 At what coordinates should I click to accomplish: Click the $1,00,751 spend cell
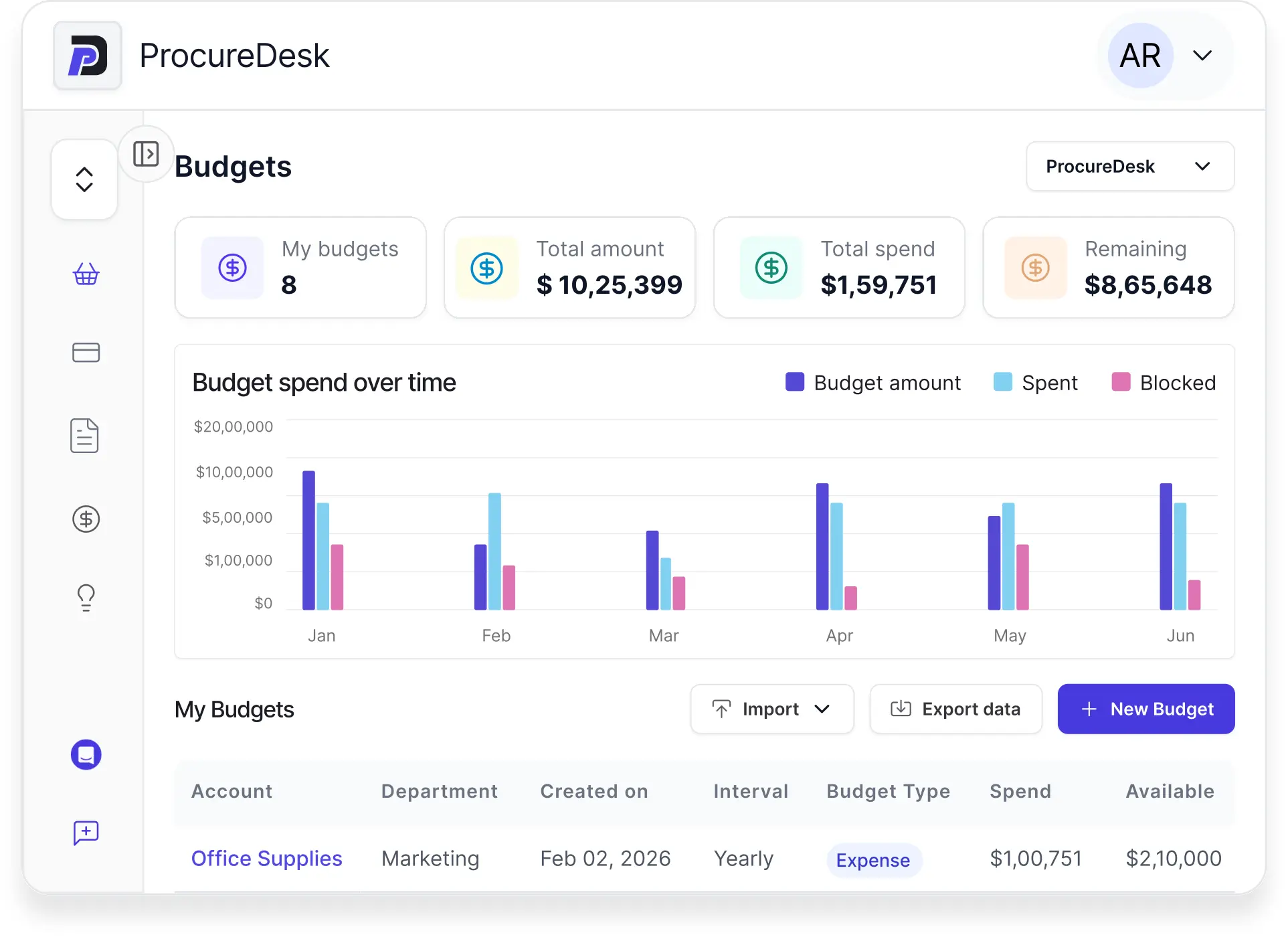pyautogui.click(x=1036, y=859)
